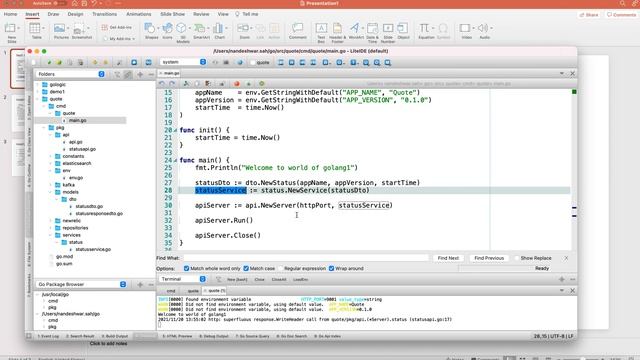This screenshot has height=360, width=640.
Task: Expand the elasticsearch folder
Action: click(51, 163)
